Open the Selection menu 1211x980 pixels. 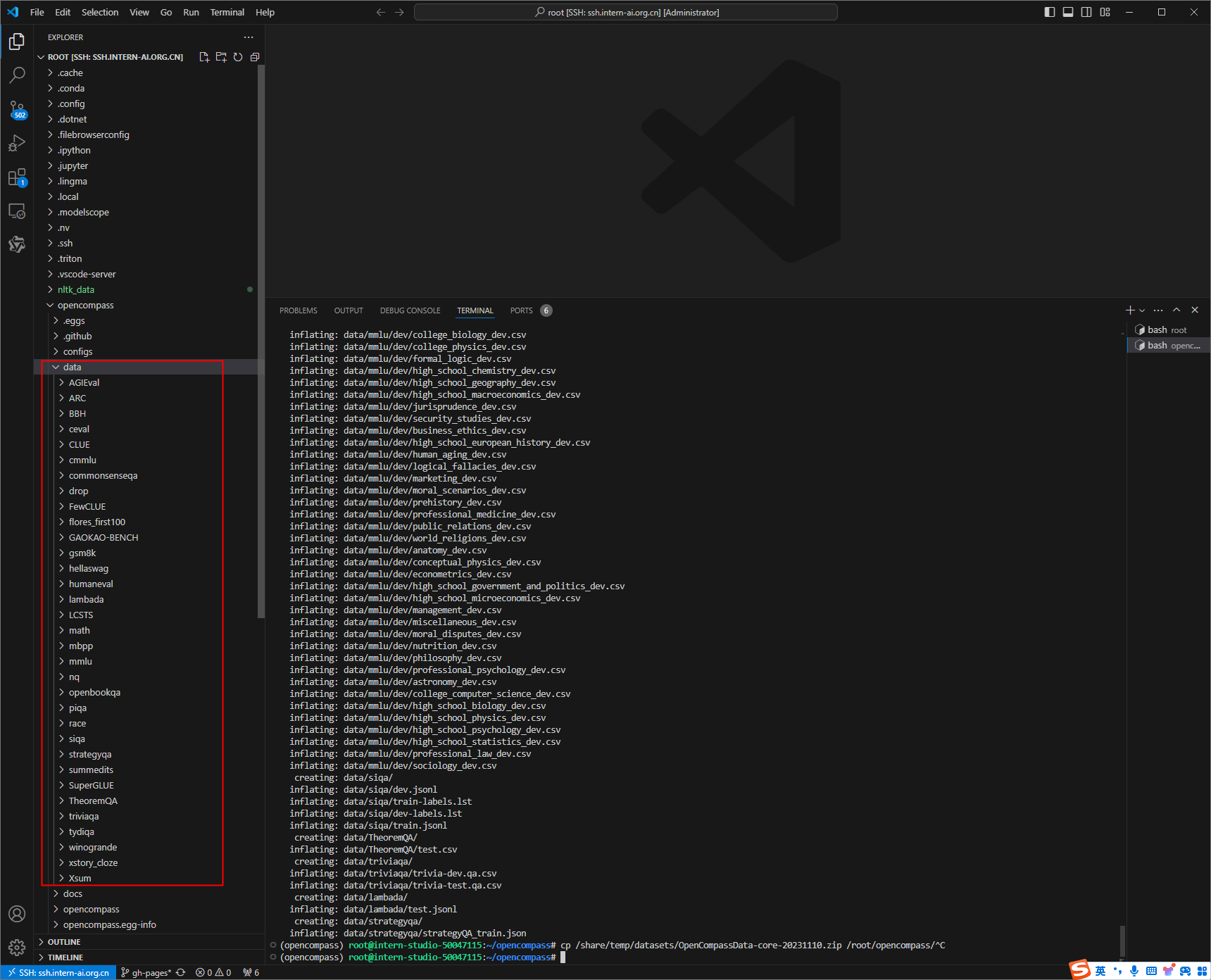(x=100, y=13)
